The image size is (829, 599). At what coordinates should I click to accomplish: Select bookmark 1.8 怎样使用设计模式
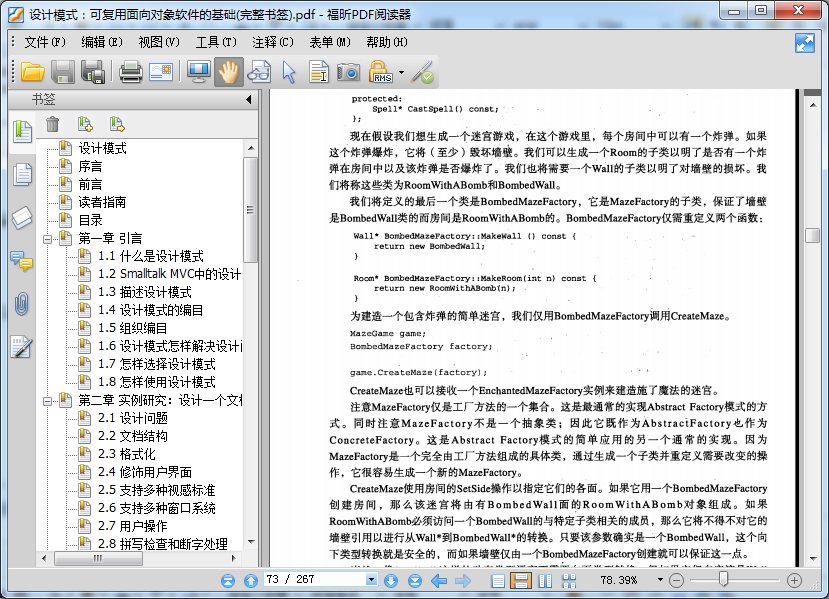[x=156, y=382]
